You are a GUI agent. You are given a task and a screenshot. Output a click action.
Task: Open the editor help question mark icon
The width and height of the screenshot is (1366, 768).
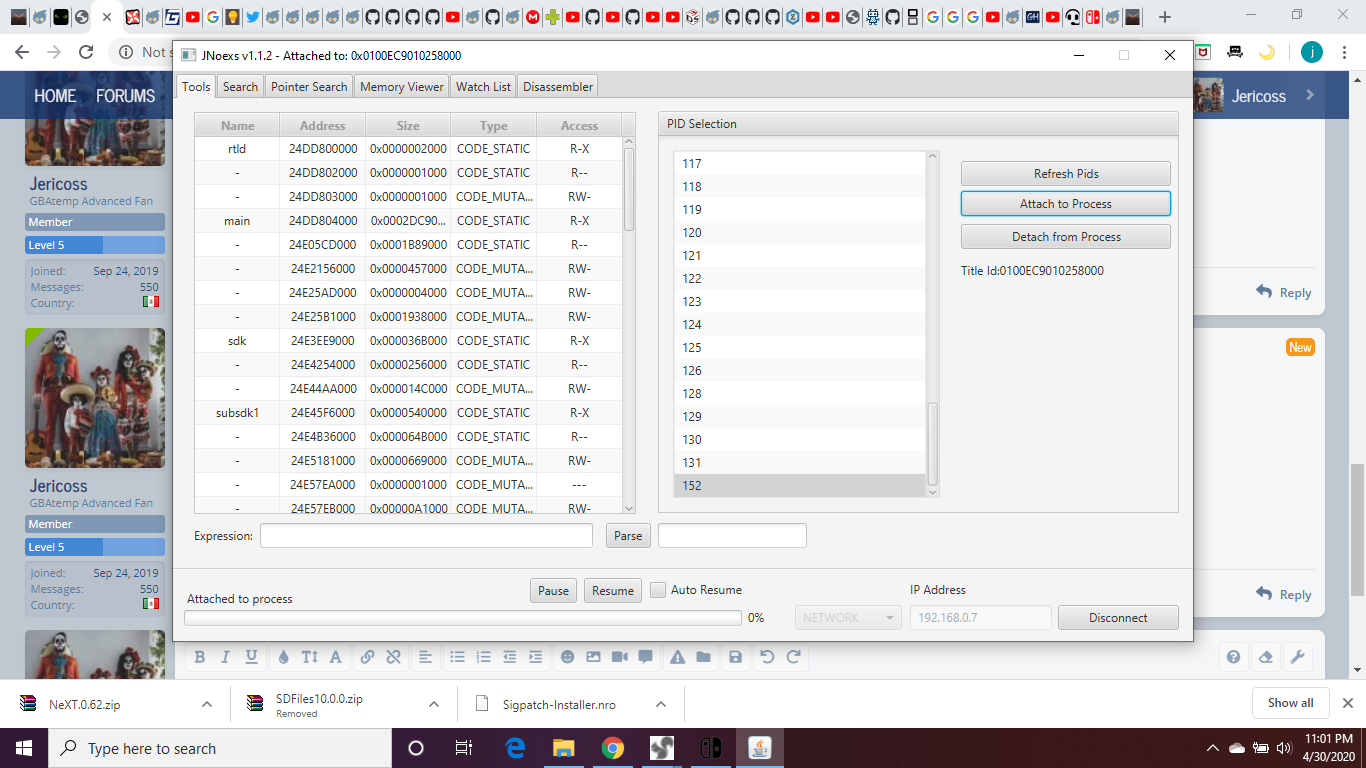tap(1233, 657)
